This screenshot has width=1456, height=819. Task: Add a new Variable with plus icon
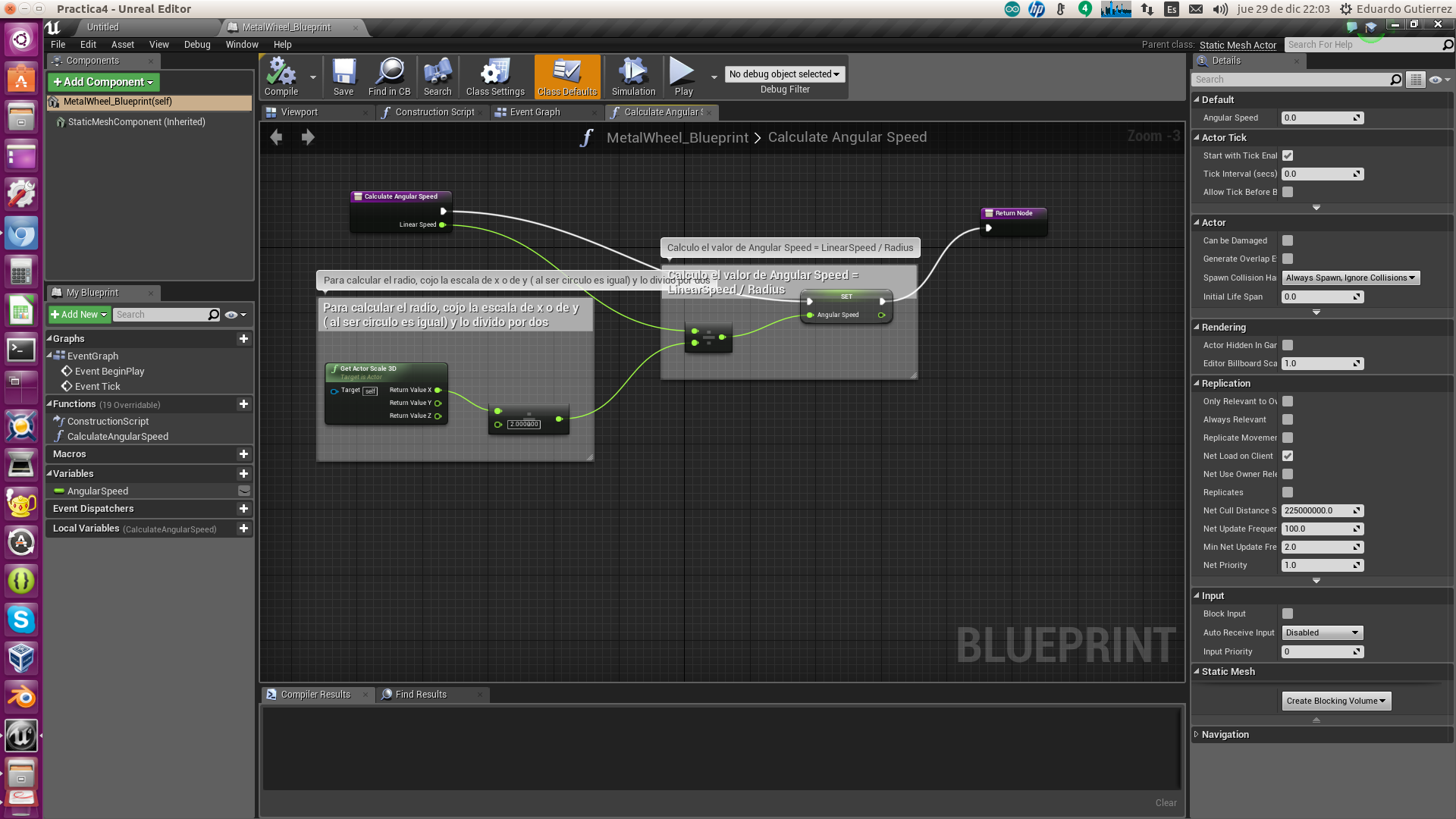[x=243, y=474]
